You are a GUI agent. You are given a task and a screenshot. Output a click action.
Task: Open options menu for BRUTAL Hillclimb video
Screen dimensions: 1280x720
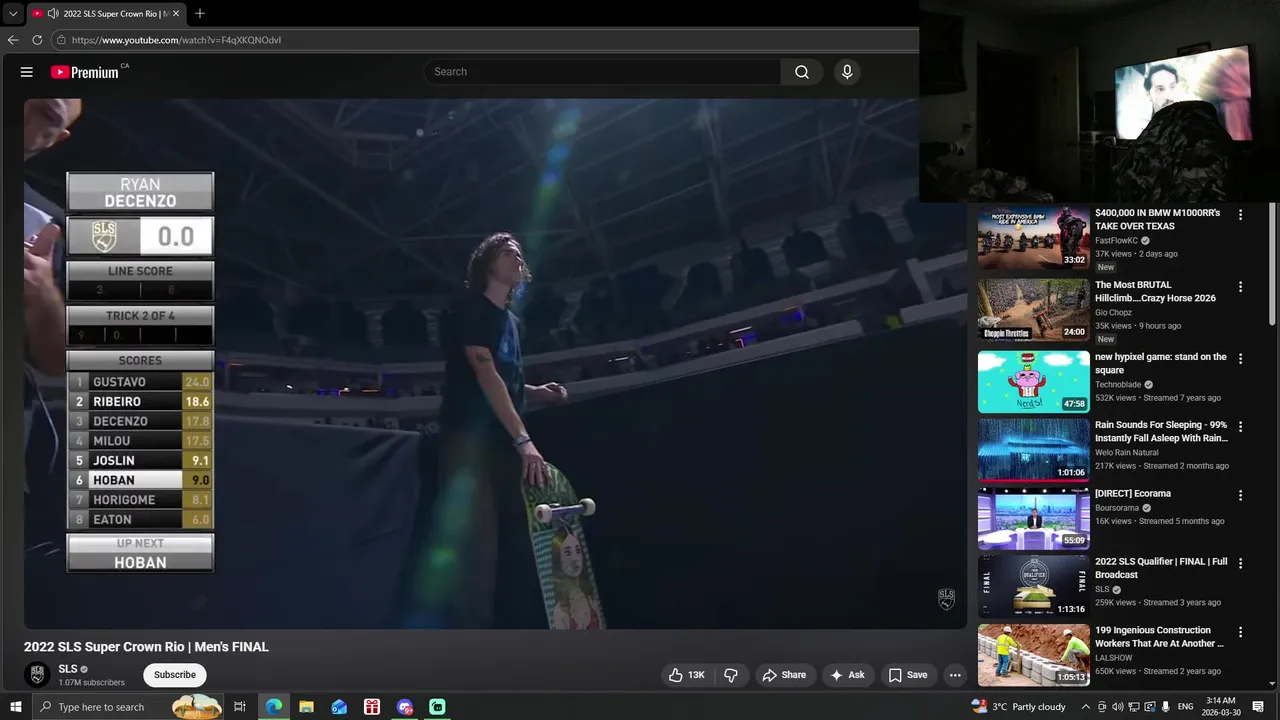(x=1240, y=287)
